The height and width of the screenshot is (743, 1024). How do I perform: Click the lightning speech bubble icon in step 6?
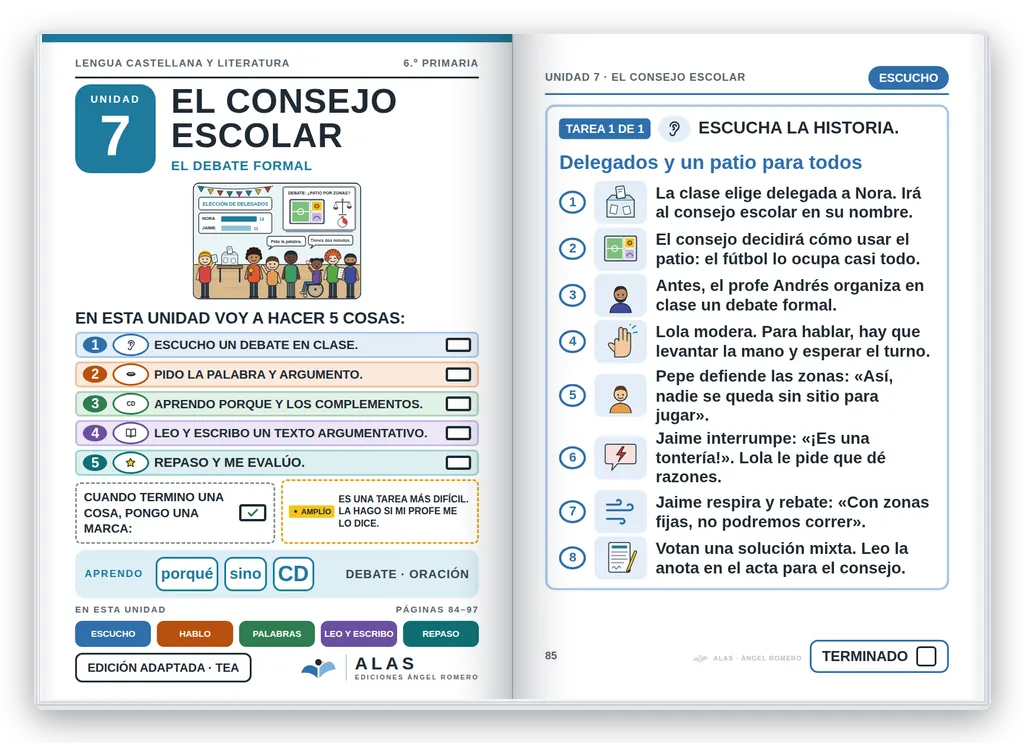620,457
